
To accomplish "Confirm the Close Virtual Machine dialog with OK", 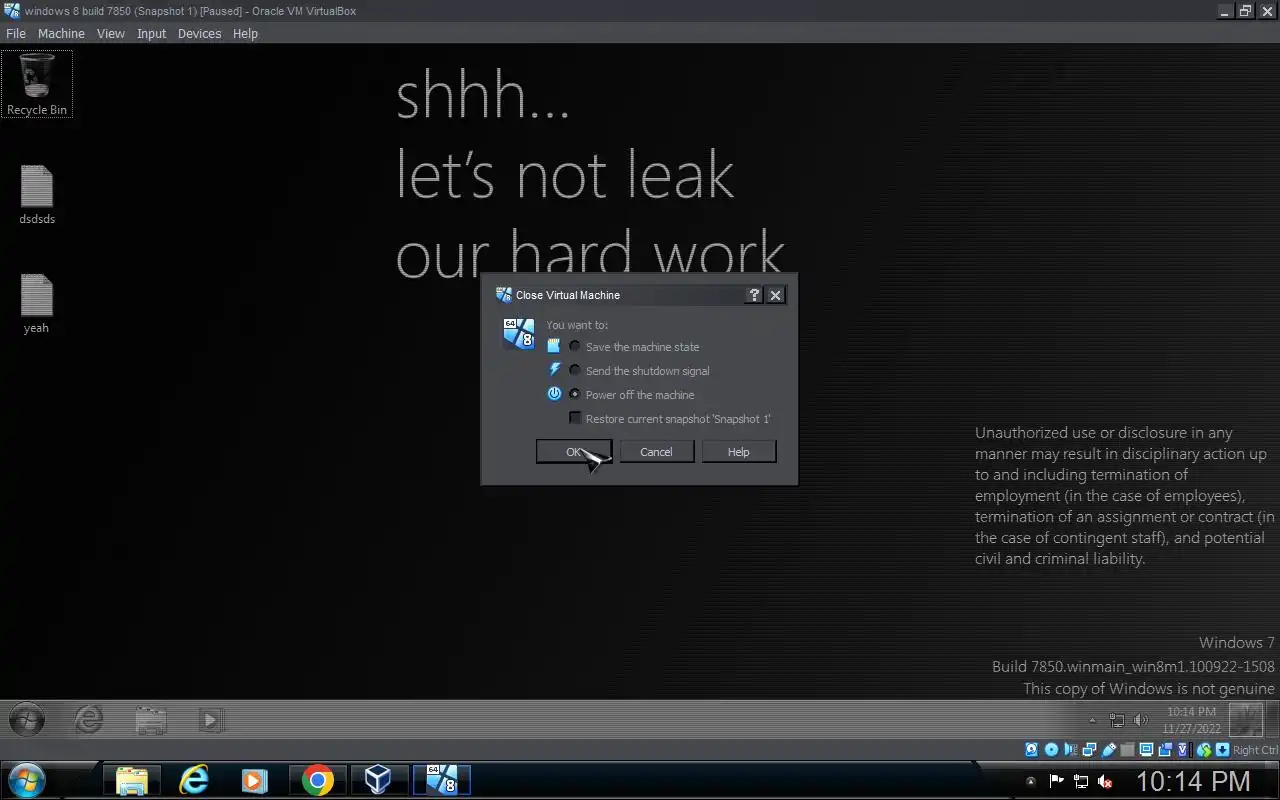I will pos(574,452).
